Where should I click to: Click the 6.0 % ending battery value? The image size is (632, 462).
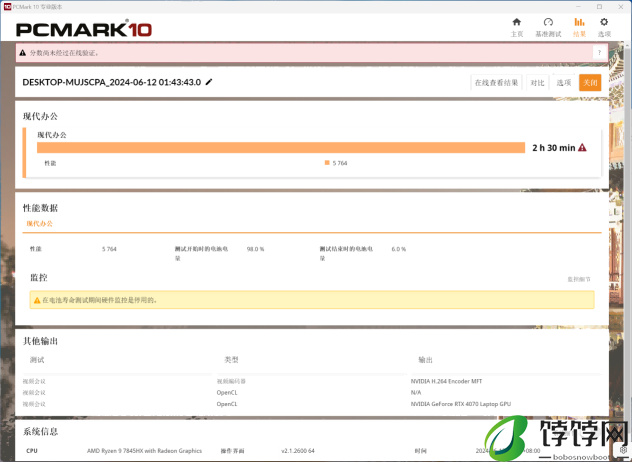[399, 249]
